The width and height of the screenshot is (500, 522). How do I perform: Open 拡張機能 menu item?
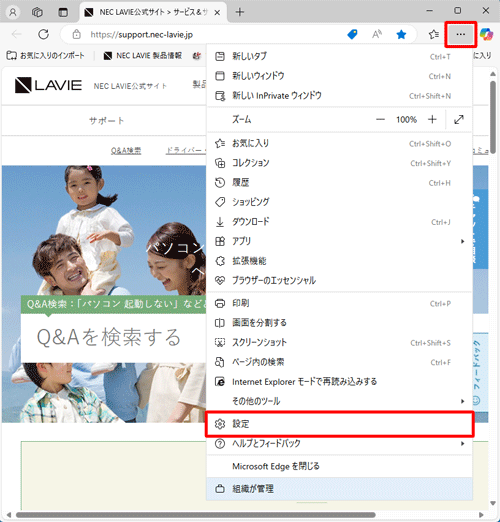tap(339, 261)
